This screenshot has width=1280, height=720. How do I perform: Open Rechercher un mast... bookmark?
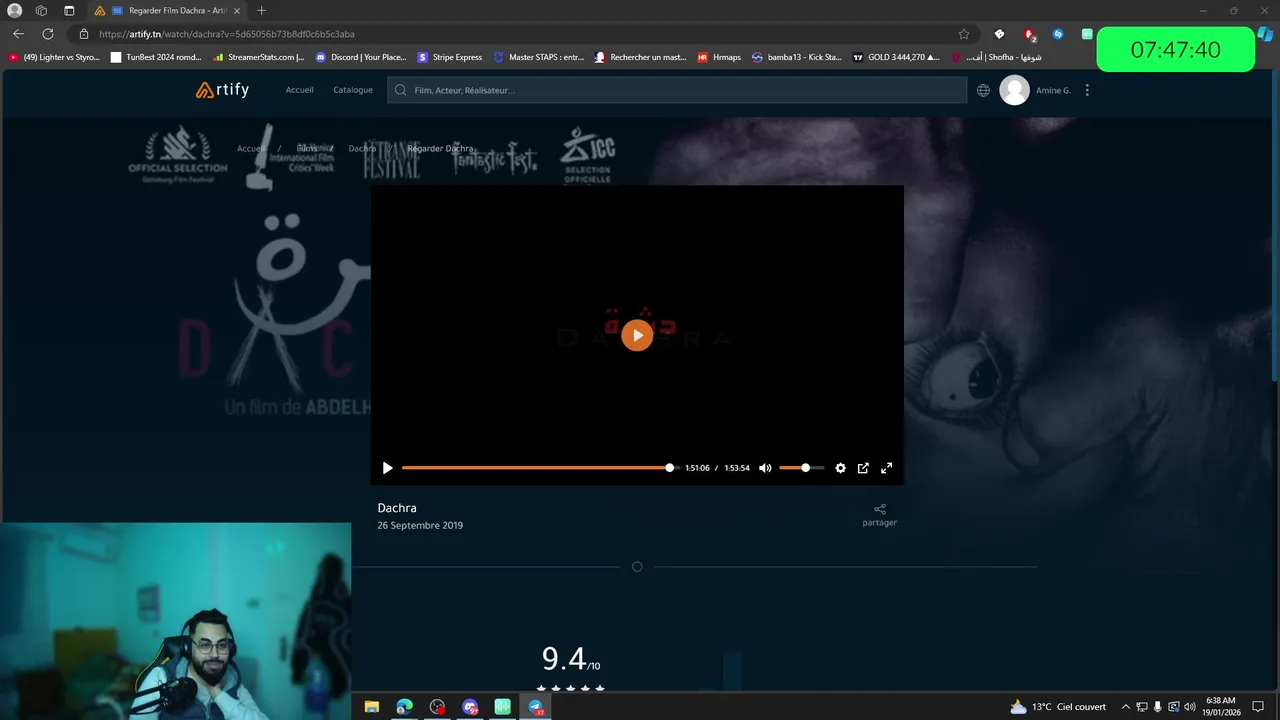[641, 57]
